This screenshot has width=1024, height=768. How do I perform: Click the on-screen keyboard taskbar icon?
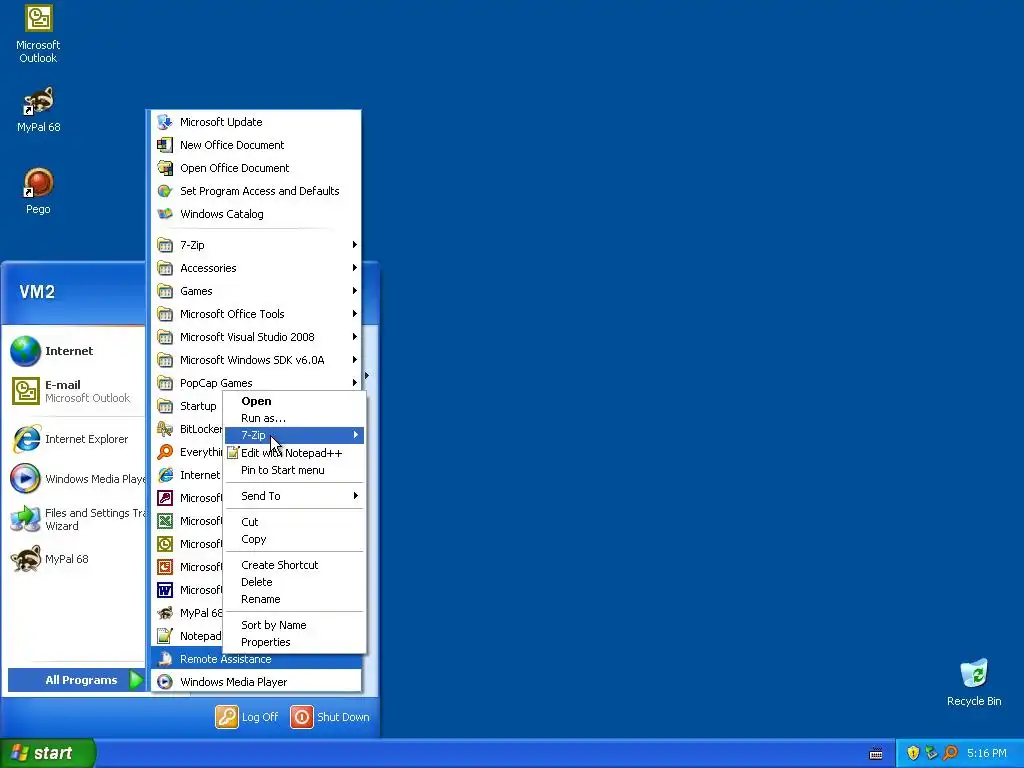[x=876, y=754]
